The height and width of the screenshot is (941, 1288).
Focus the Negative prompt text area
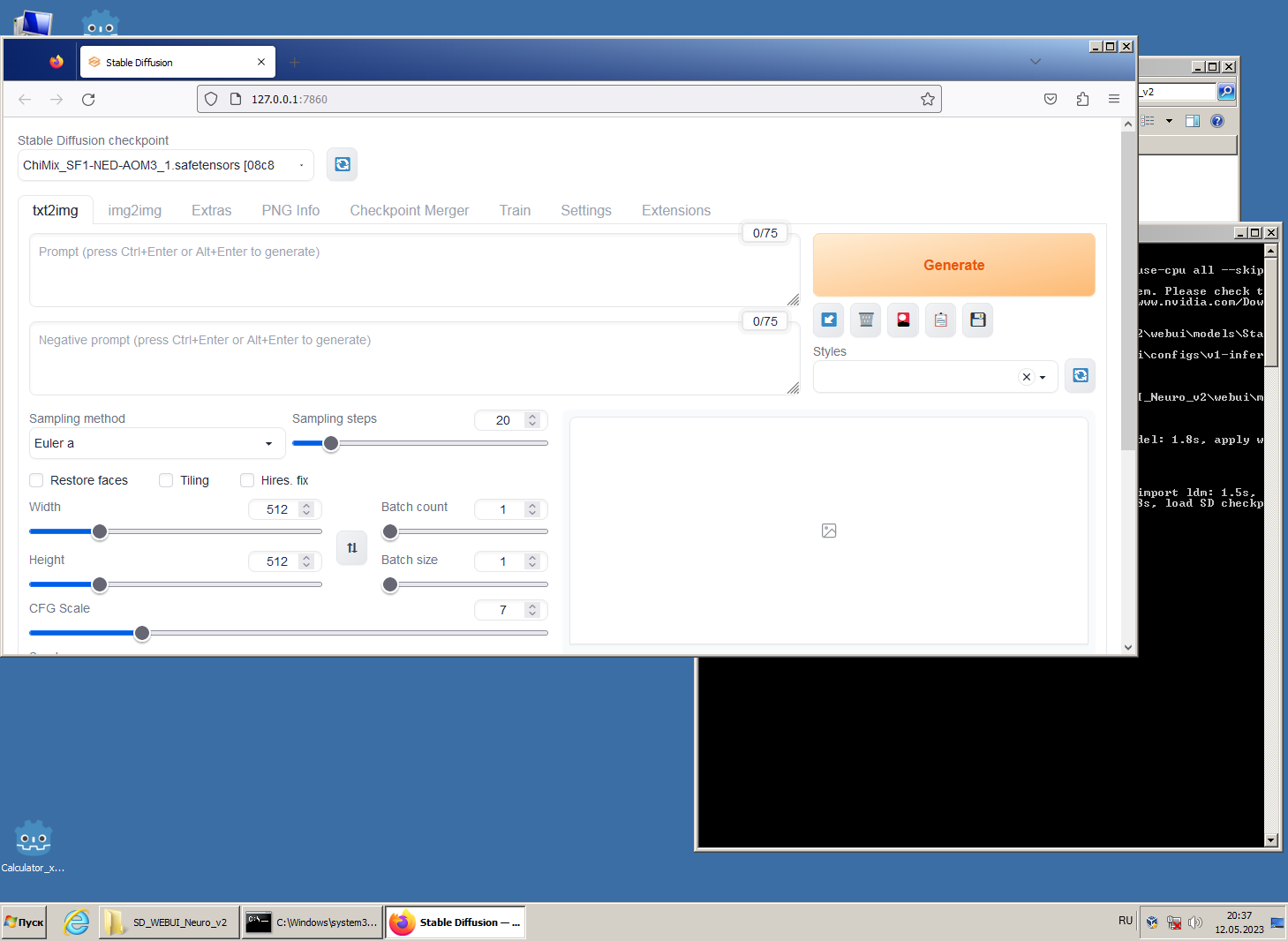click(415, 358)
